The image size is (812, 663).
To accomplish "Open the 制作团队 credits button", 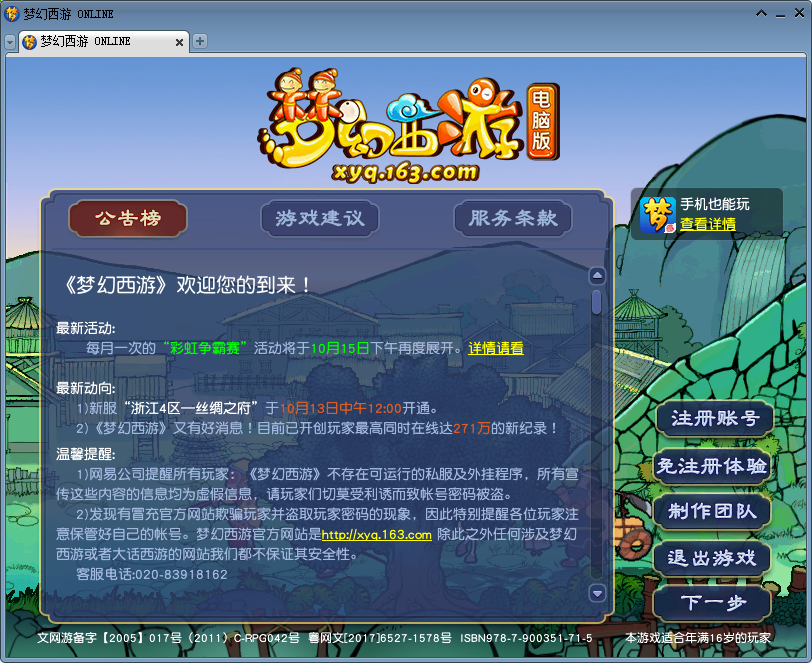I will coord(712,512).
